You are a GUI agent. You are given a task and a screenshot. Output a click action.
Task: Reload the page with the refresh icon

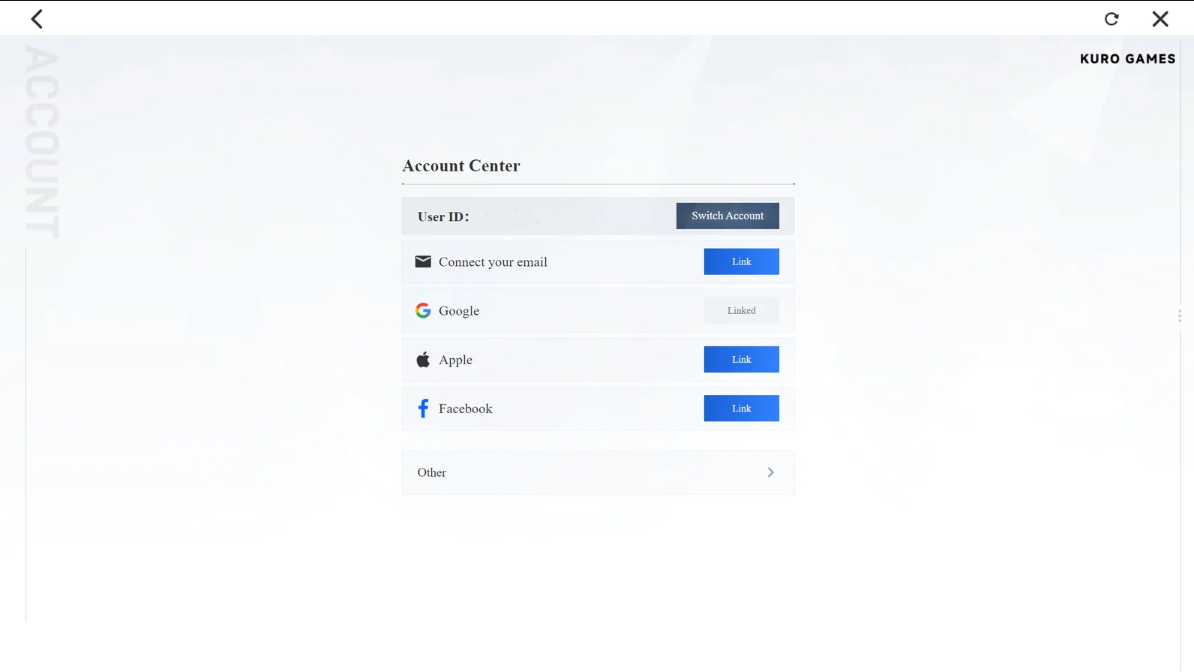[x=1112, y=19]
